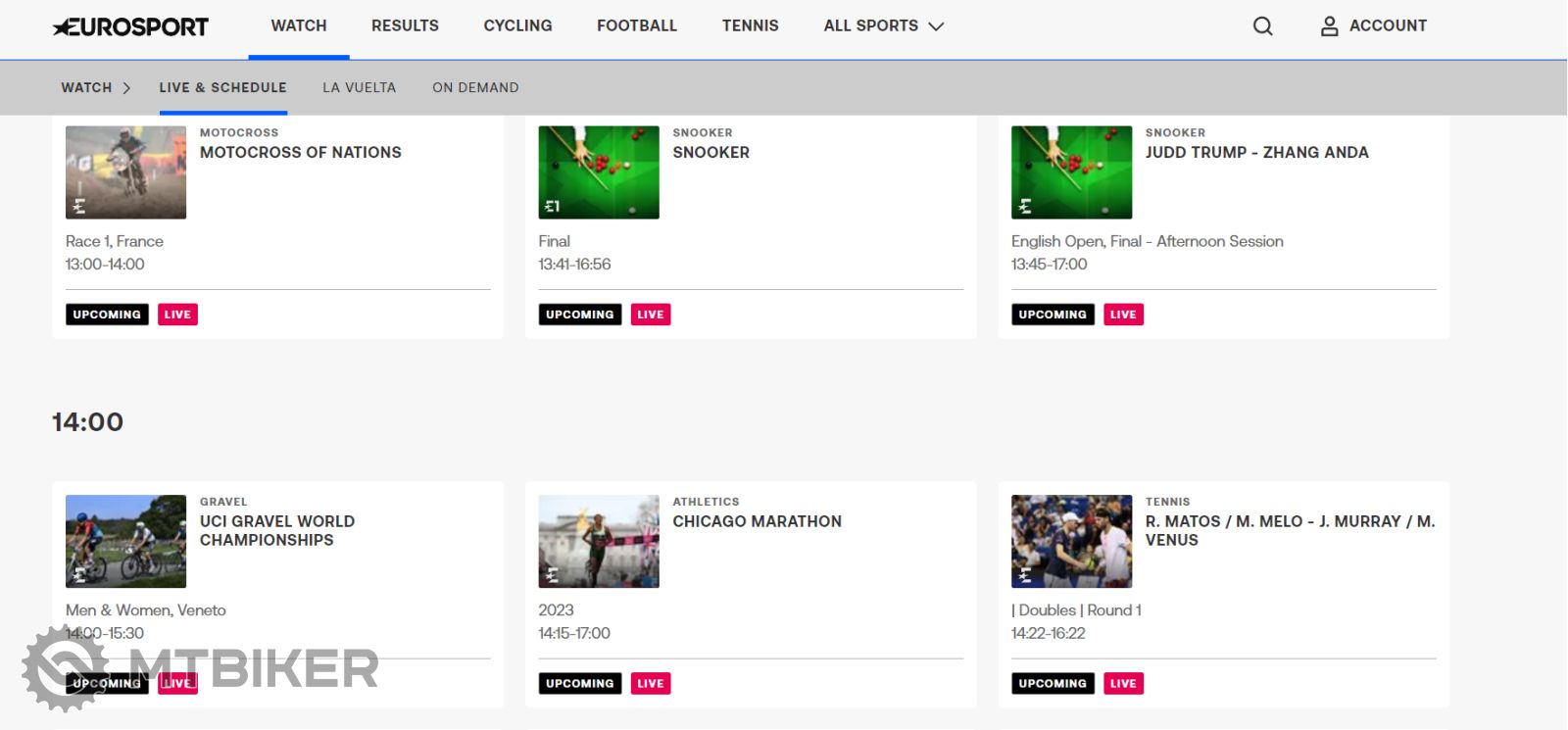This screenshot has width=1568, height=730.
Task: Open the search magnifier icon
Action: 1262,26
